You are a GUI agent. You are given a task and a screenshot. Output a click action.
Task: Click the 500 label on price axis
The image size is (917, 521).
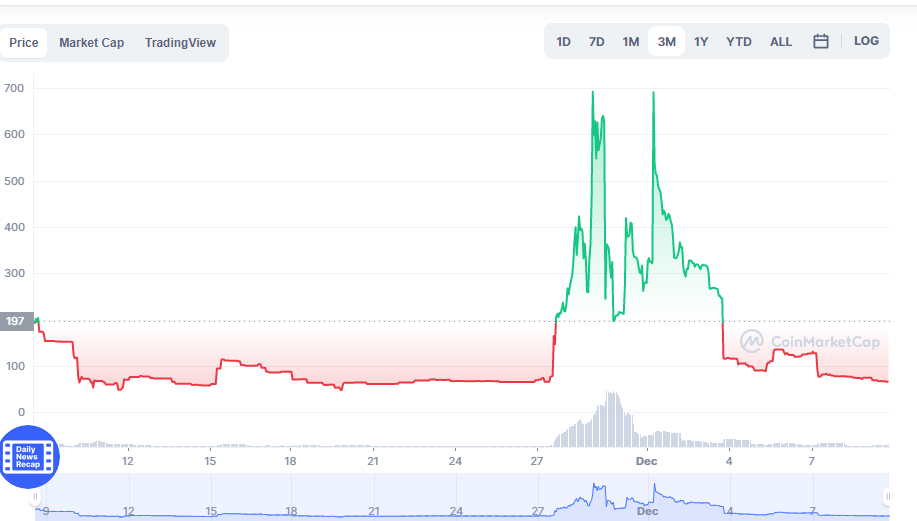14,181
